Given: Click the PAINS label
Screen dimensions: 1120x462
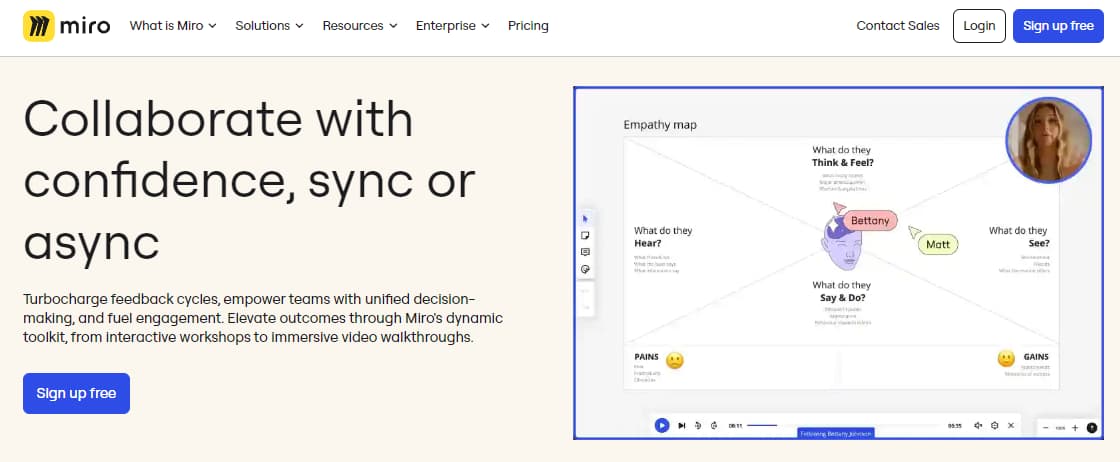Looking at the screenshot, I should (646, 356).
